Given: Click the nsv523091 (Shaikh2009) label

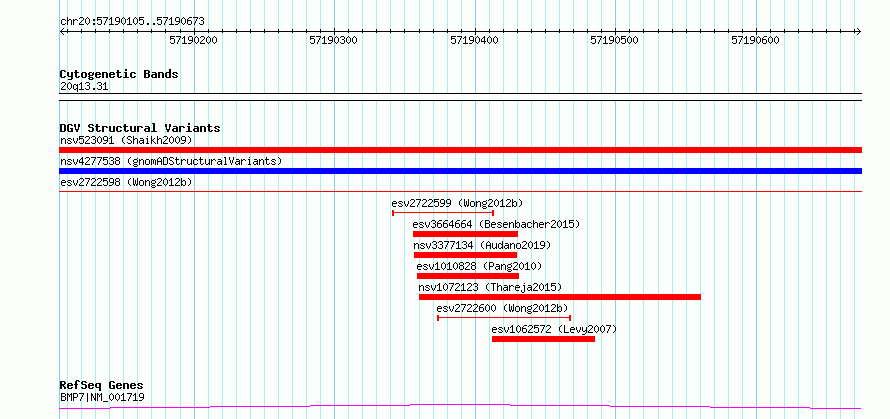Looking at the screenshot, I should coord(126,140).
